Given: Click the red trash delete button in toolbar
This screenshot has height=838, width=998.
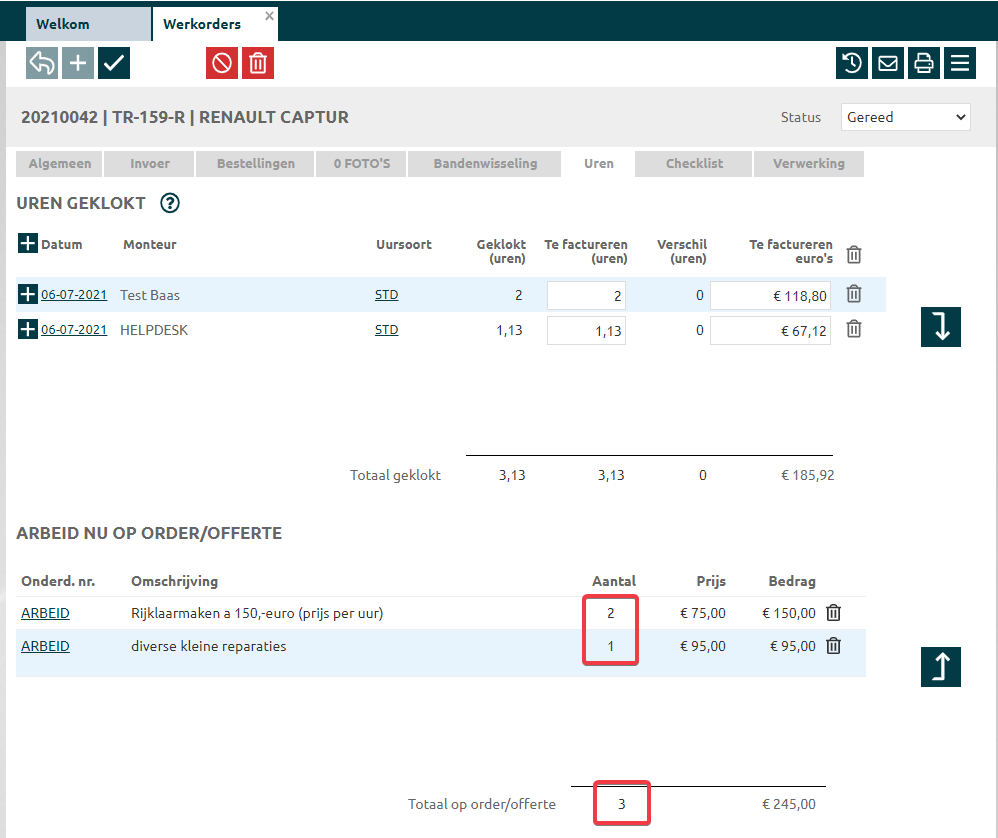Looking at the screenshot, I should click(x=258, y=63).
